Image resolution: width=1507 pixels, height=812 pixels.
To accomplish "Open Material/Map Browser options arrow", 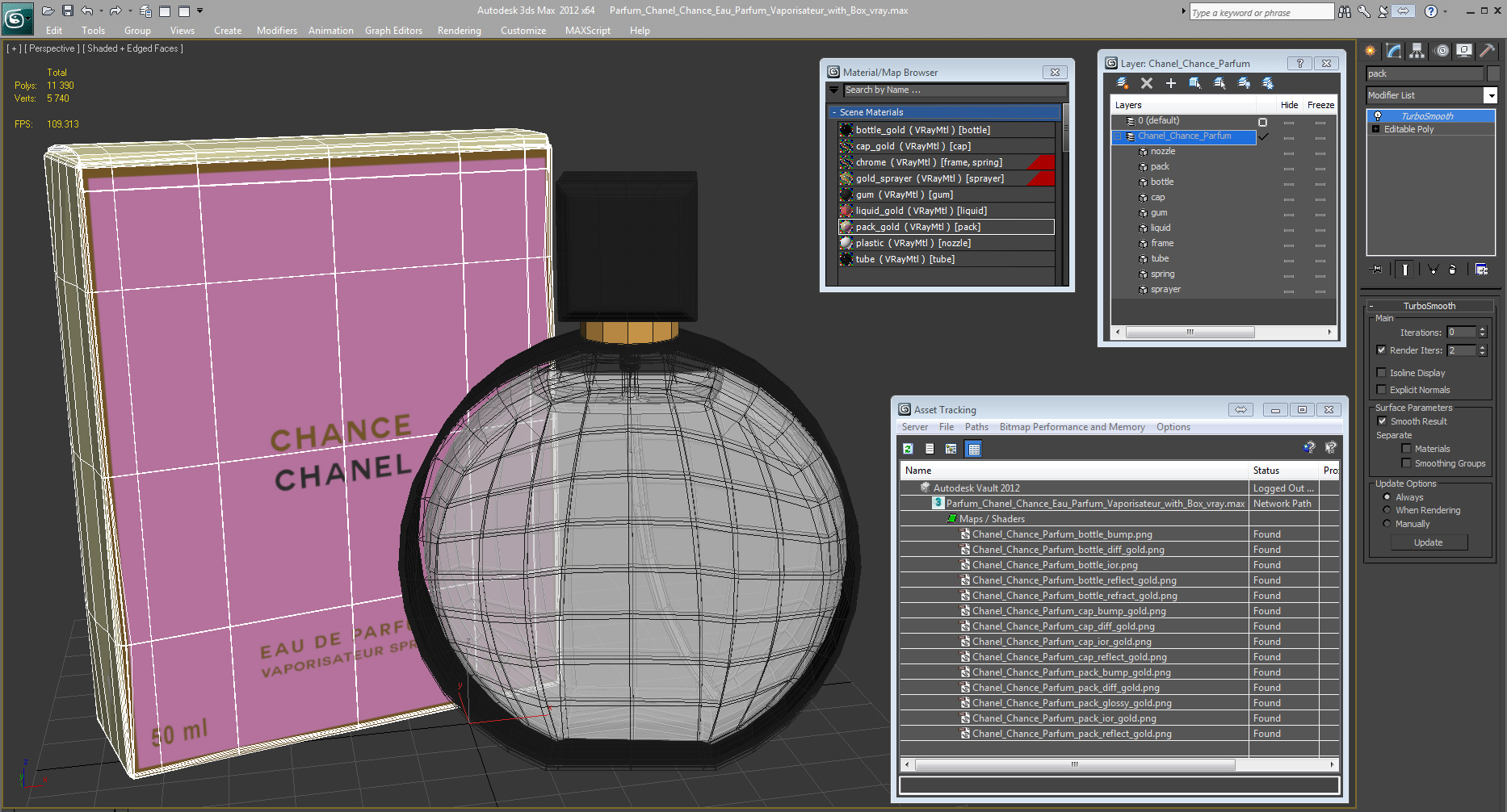I will (x=833, y=90).
